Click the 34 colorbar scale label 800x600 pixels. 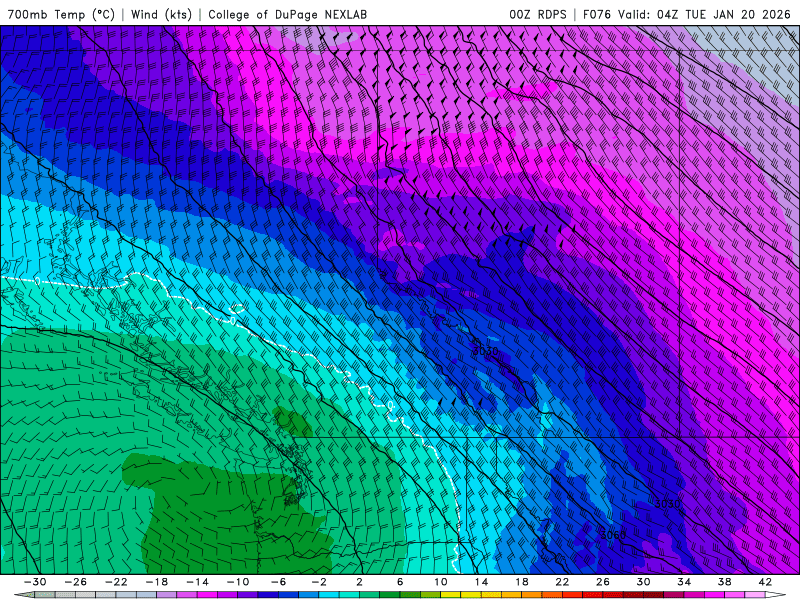684,582
